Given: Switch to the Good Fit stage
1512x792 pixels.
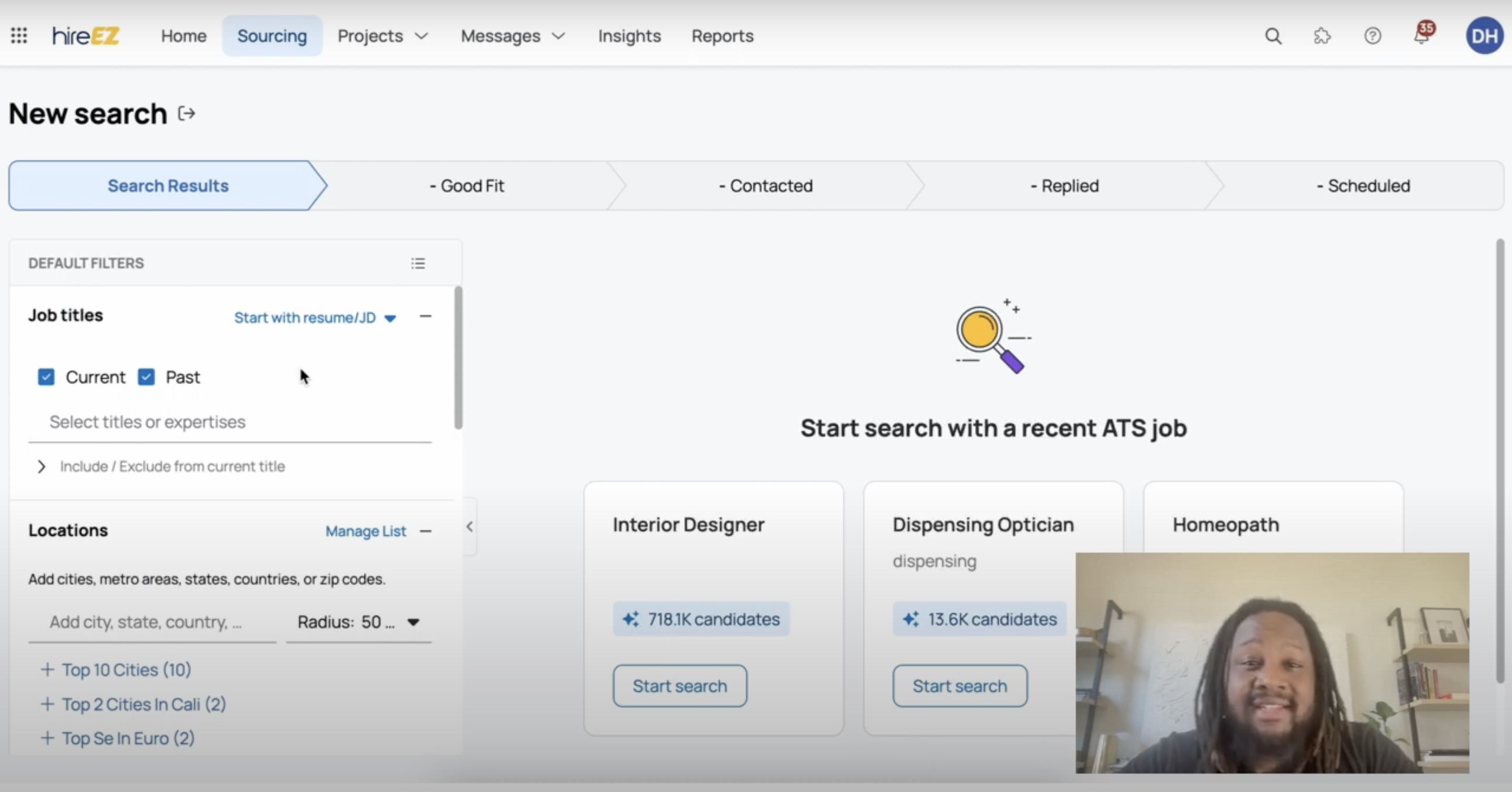Looking at the screenshot, I should (467, 186).
